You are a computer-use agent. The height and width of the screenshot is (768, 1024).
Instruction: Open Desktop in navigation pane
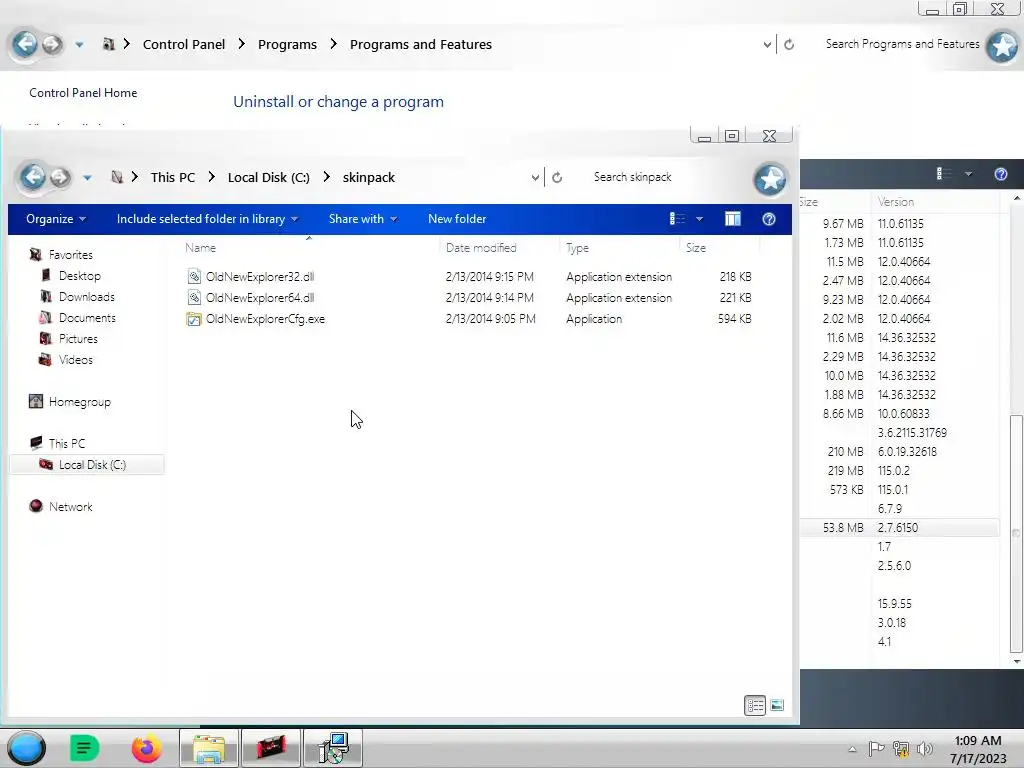coord(80,276)
